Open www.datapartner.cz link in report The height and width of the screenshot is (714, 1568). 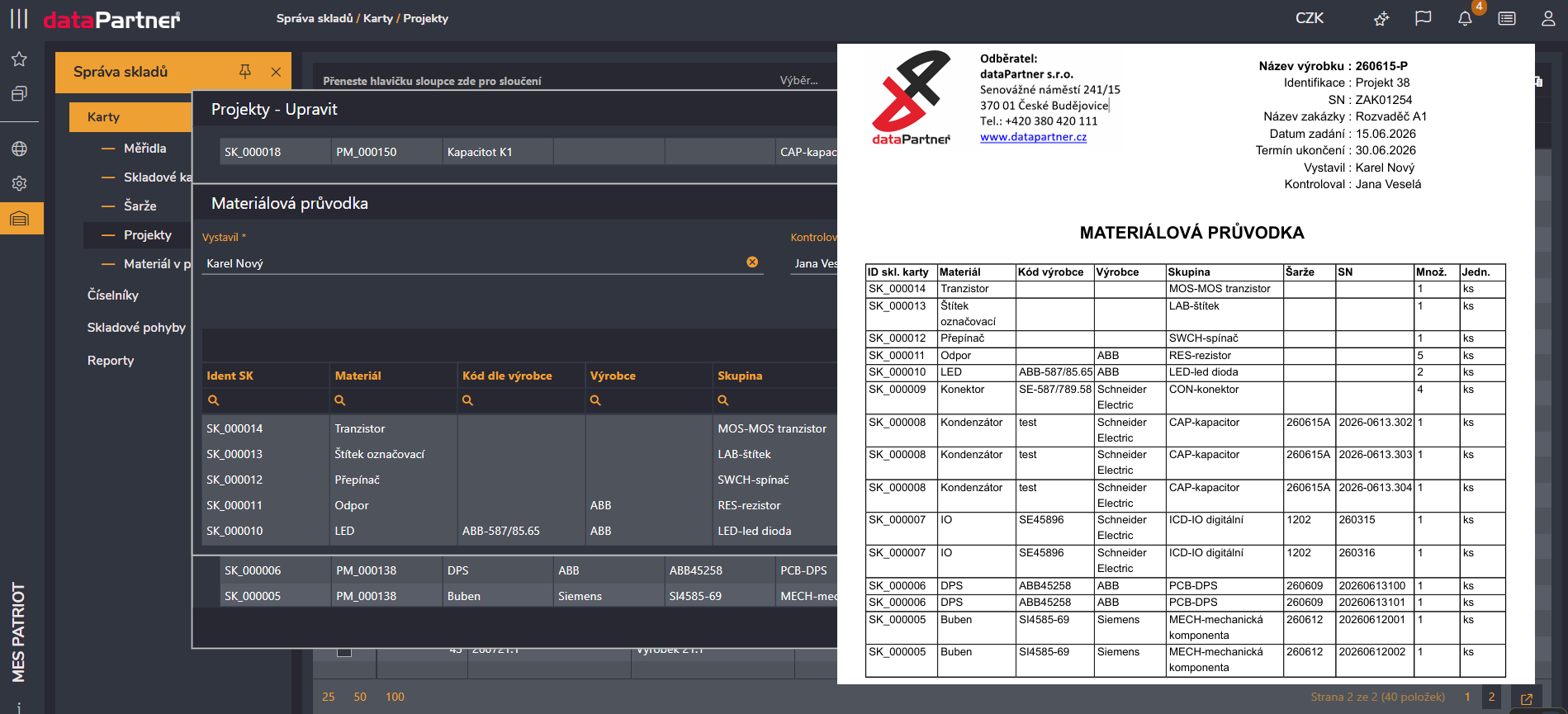click(1033, 137)
